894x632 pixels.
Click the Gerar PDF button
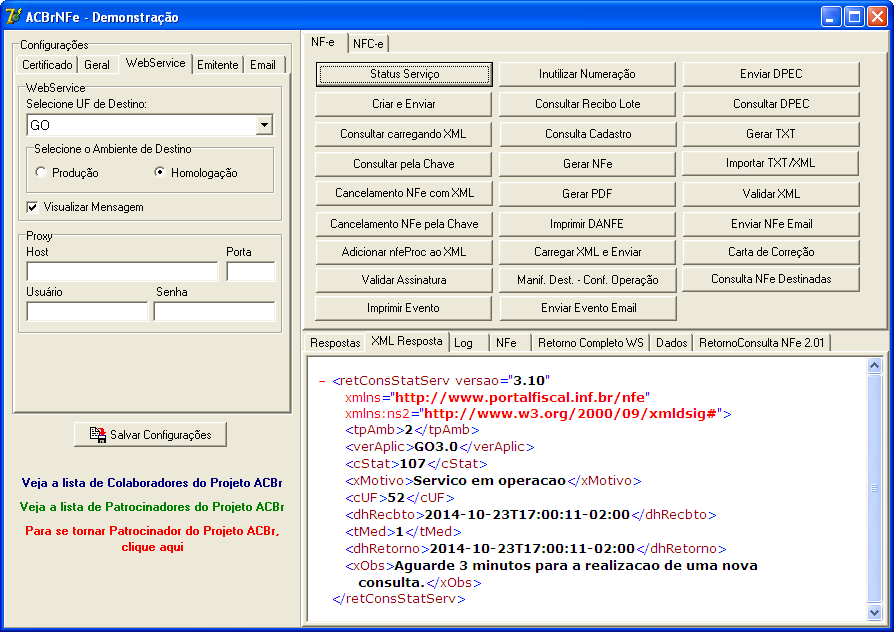(587, 194)
